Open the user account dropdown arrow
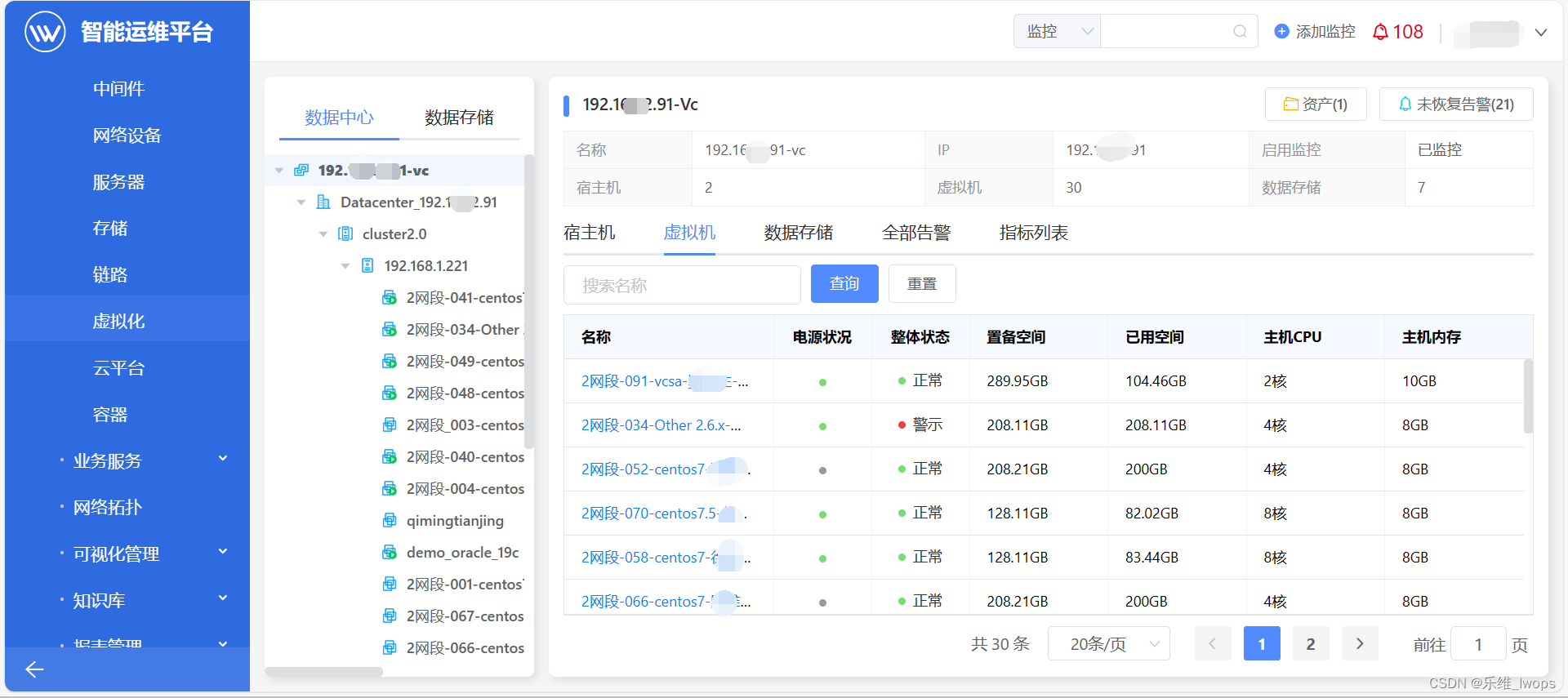Screen dimensions: 1568x698 [1541, 33]
